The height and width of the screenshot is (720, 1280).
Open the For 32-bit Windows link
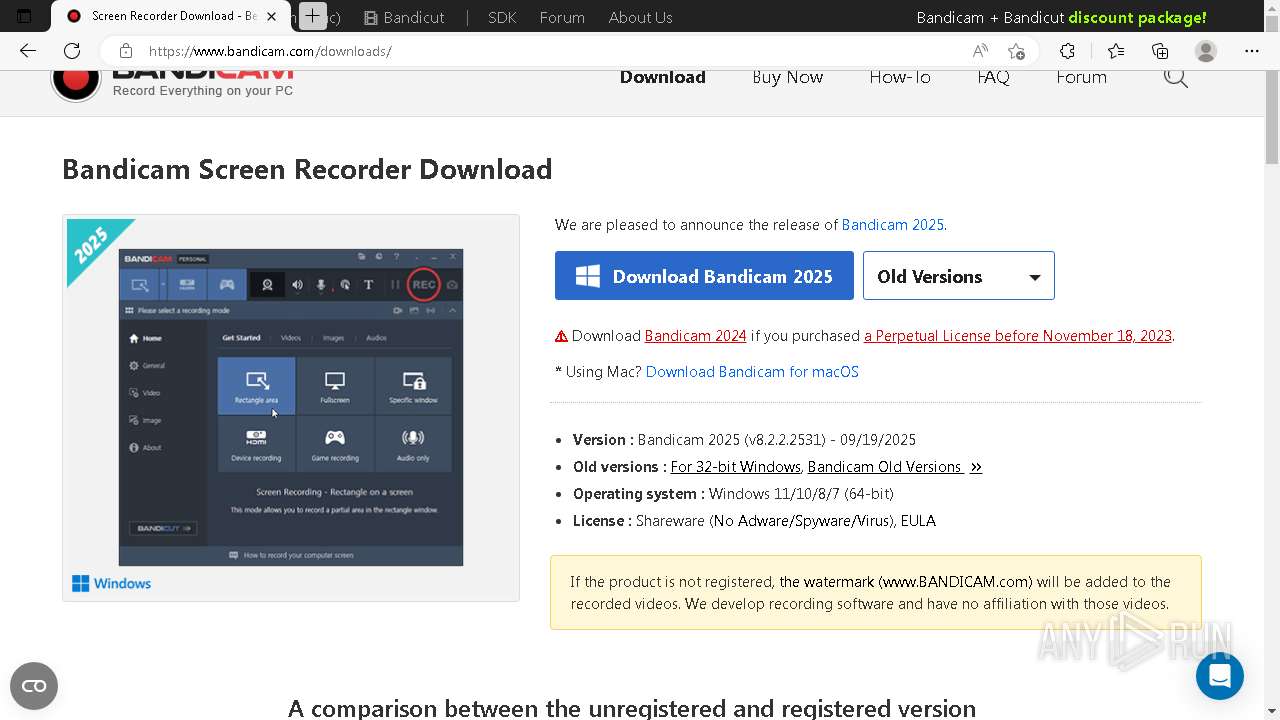coord(735,467)
